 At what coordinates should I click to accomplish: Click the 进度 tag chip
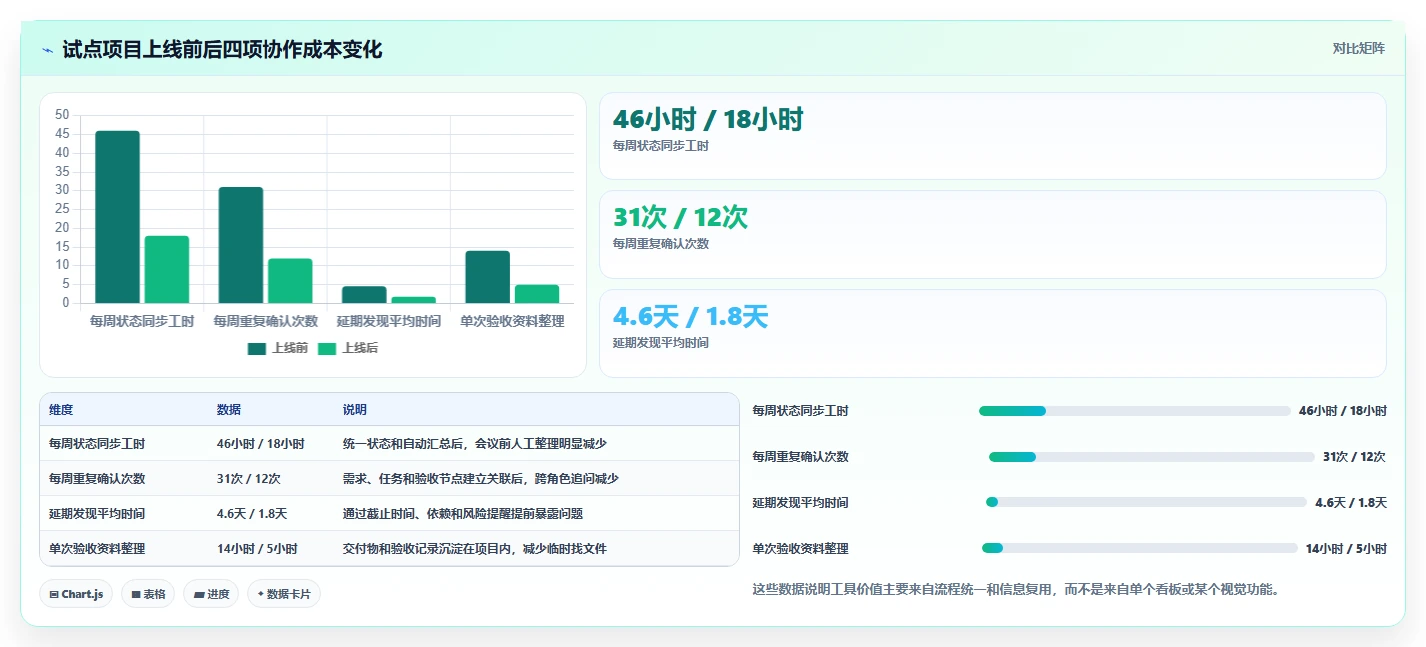(x=211, y=594)
